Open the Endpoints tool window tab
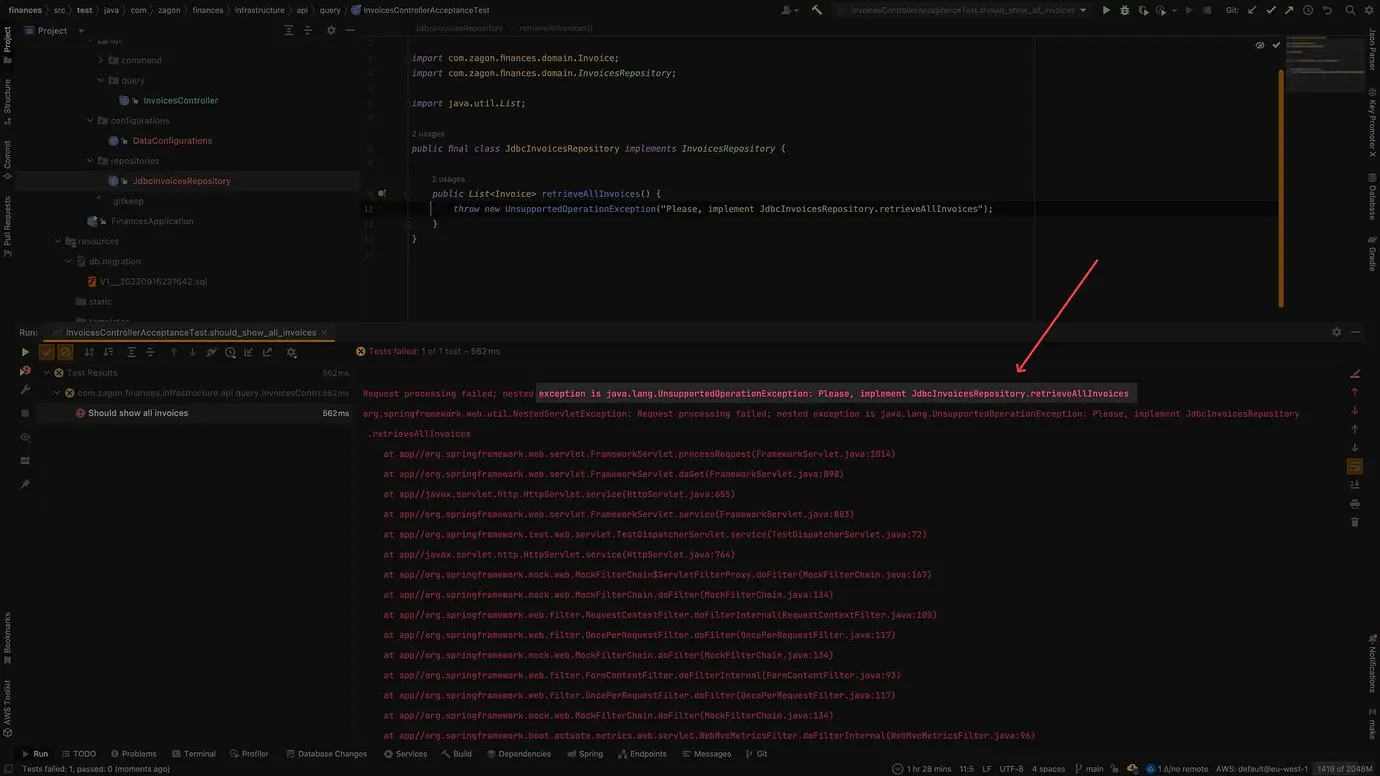 (642, 754)
